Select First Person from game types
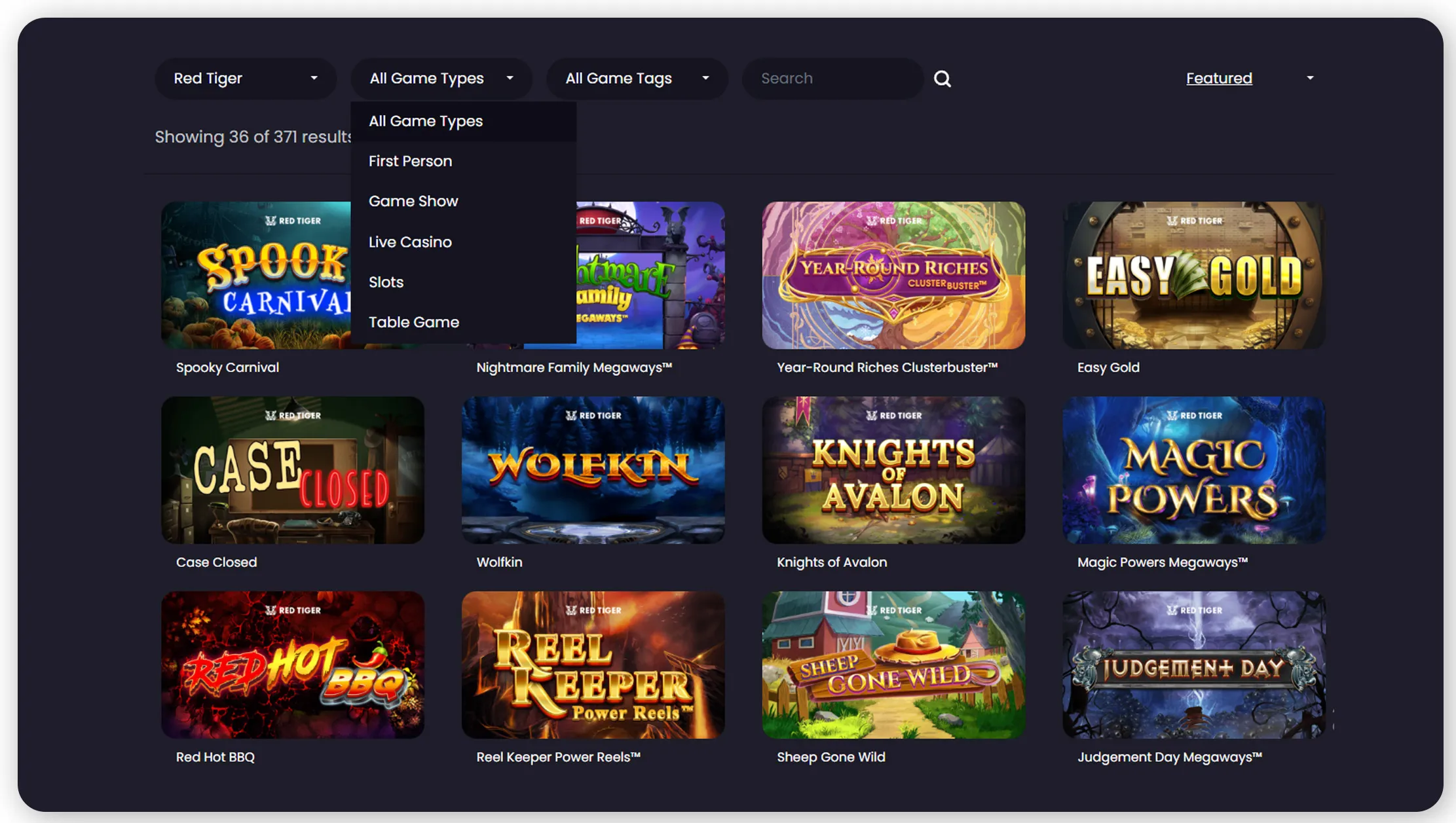The height and width of the screenshot is (823, 1456). click(x=410, y=161)
